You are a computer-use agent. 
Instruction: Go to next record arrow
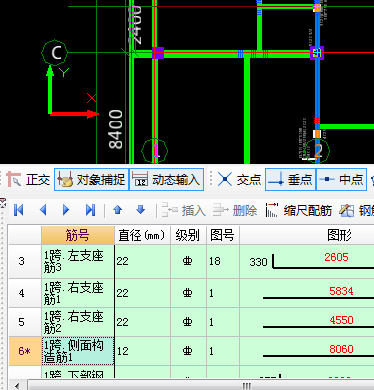[x=66, y=210]
